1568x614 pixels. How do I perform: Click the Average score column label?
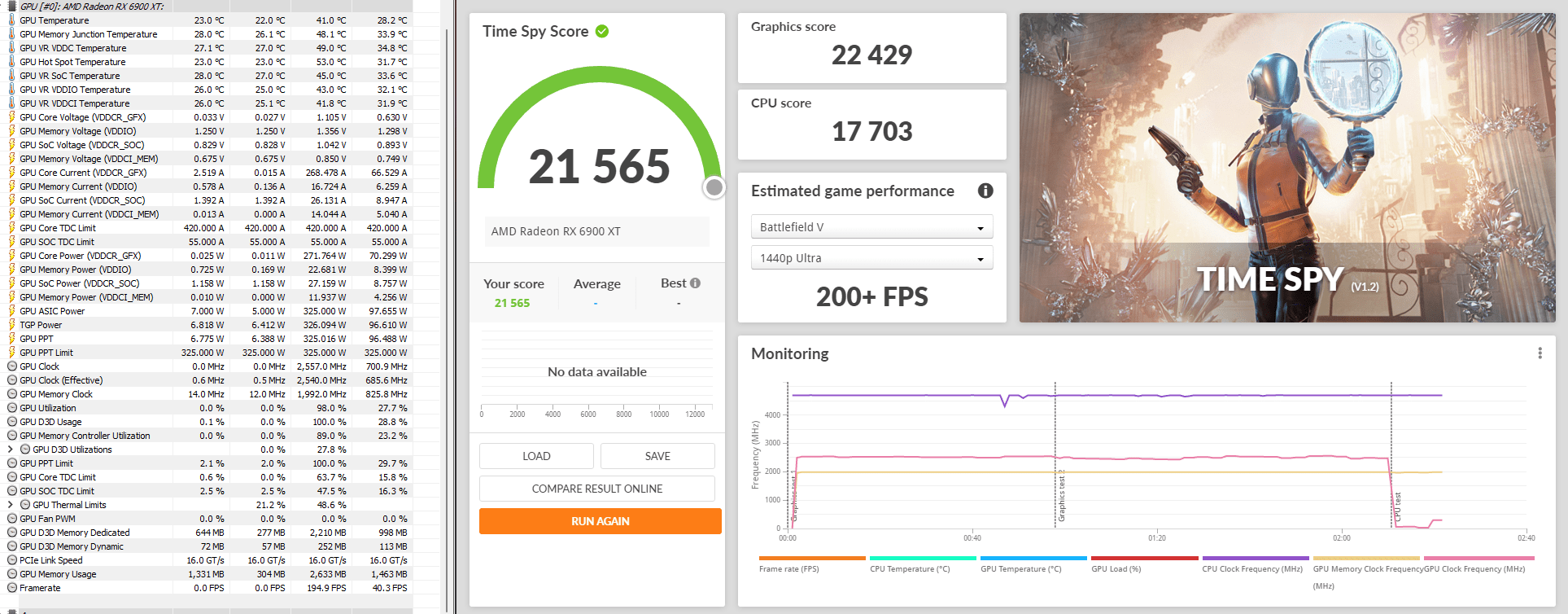596,283
